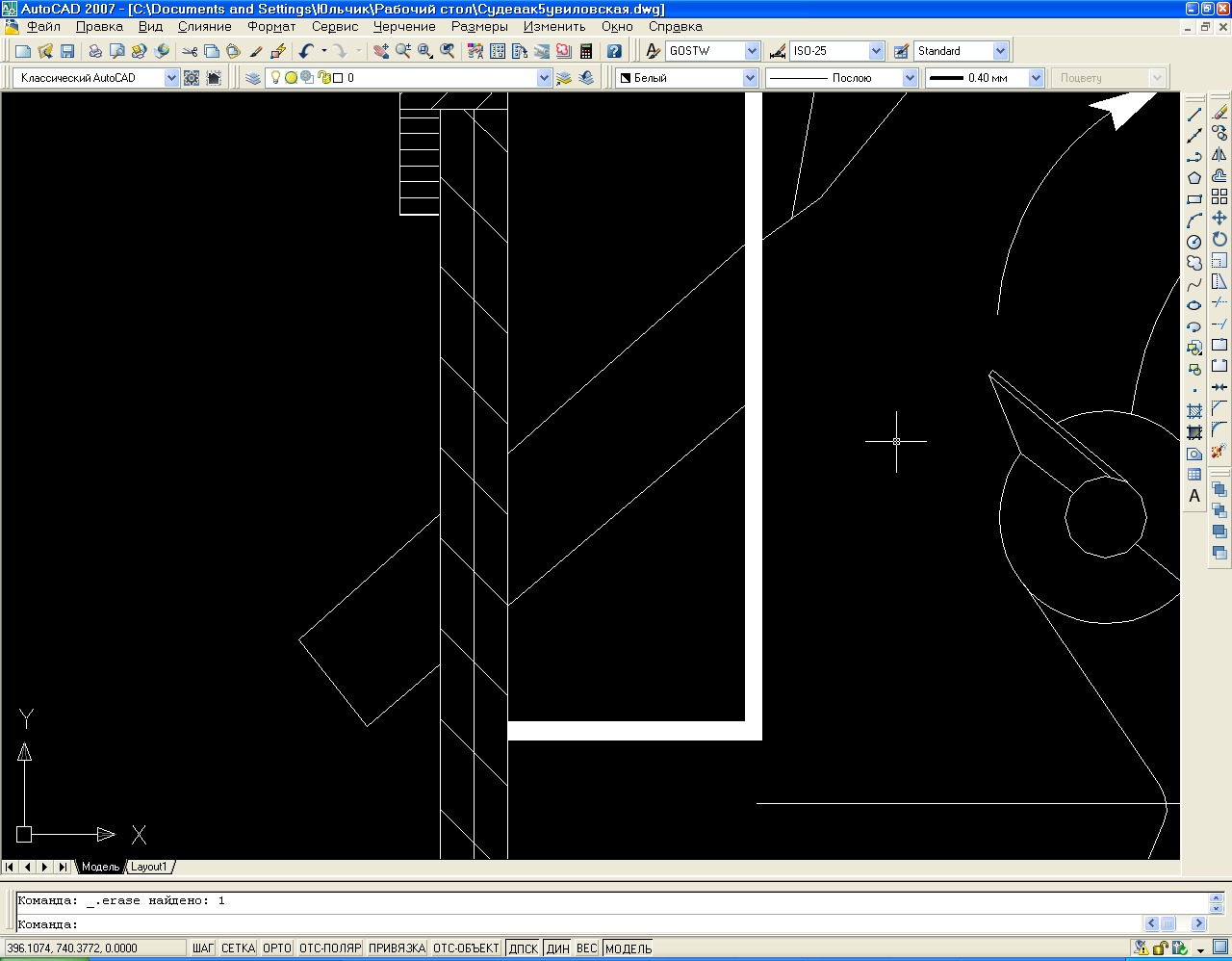Open the Белый color selector
Image resolution: width=1232 pixels, height=961 pixels.
[x=751, y=78]
